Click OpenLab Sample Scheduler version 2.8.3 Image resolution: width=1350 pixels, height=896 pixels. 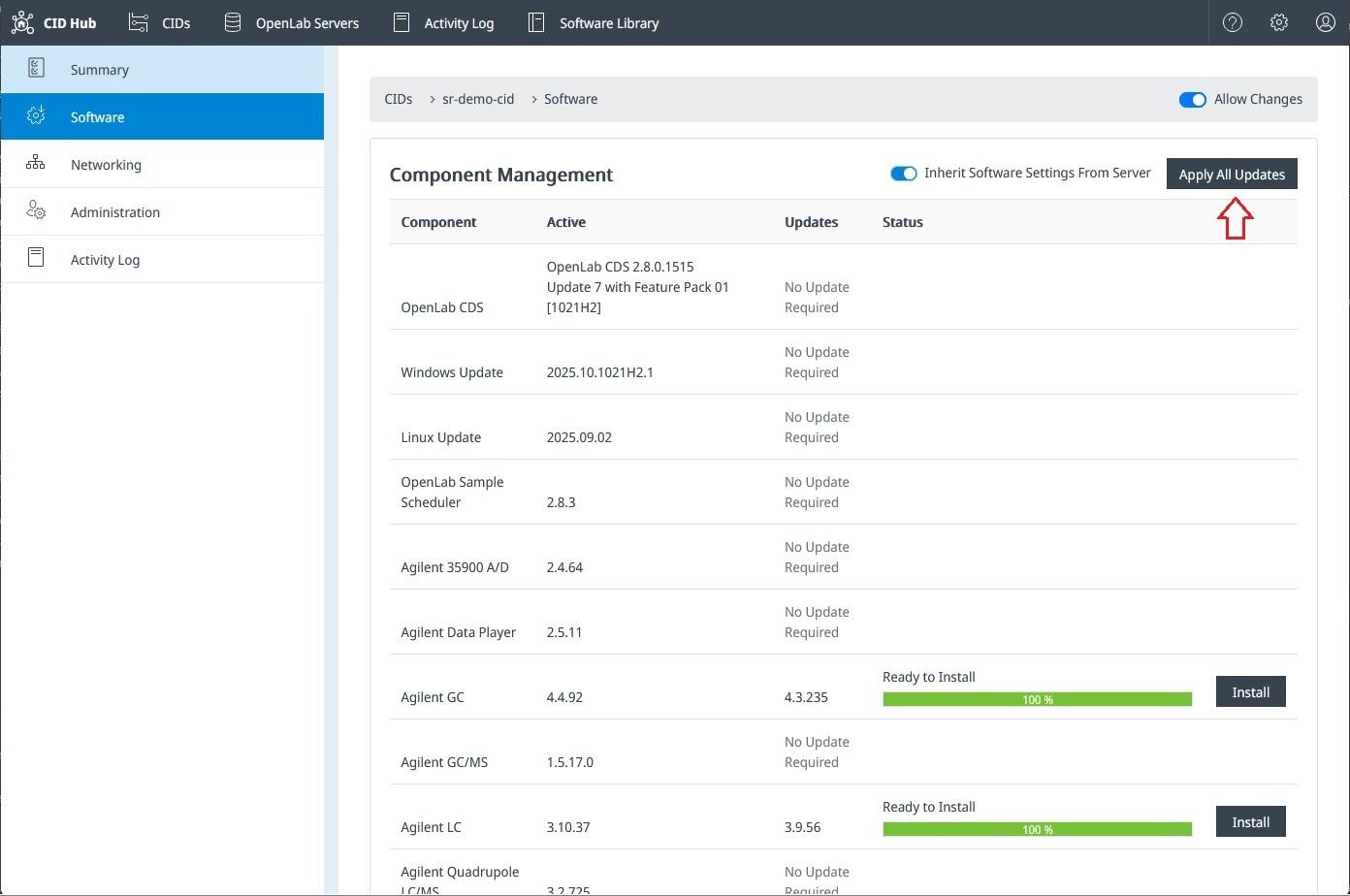562,502
